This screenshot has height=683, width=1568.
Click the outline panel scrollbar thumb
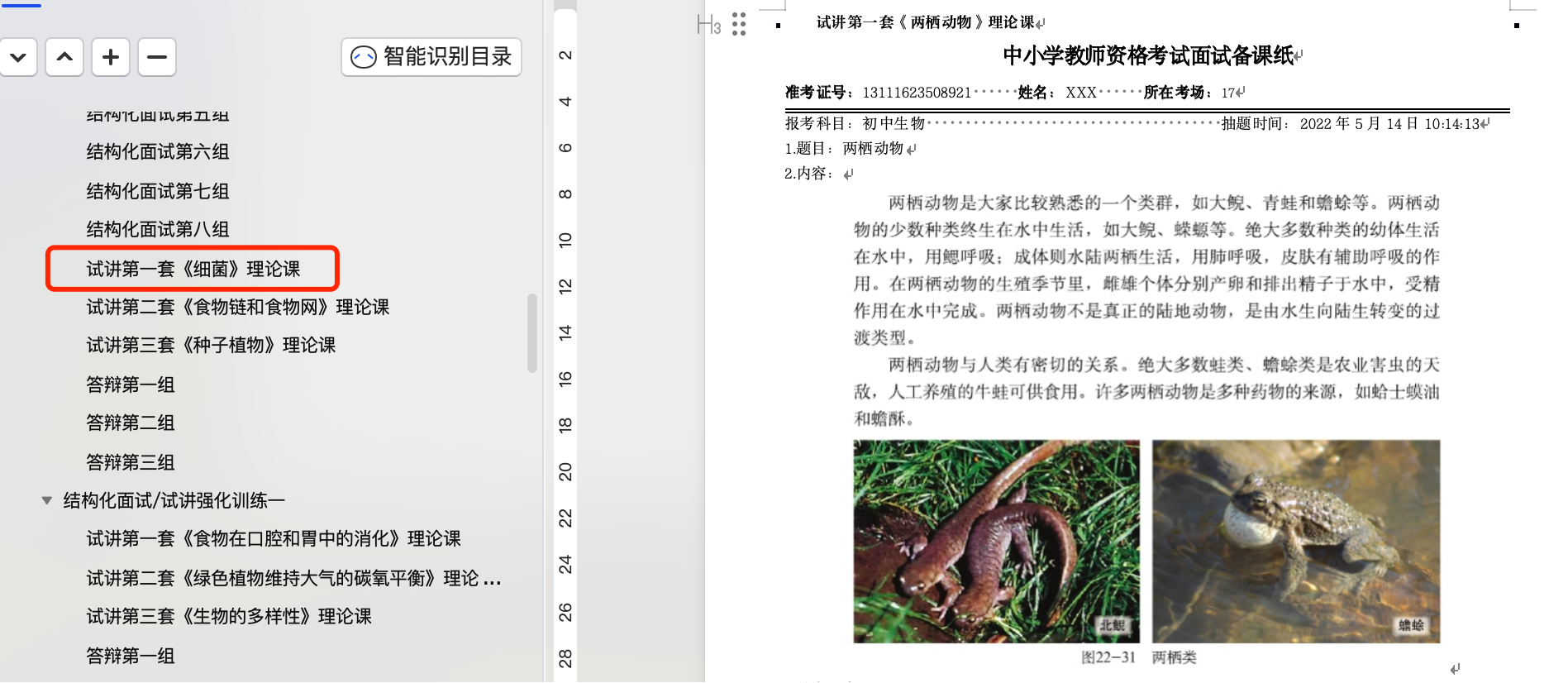532,333
